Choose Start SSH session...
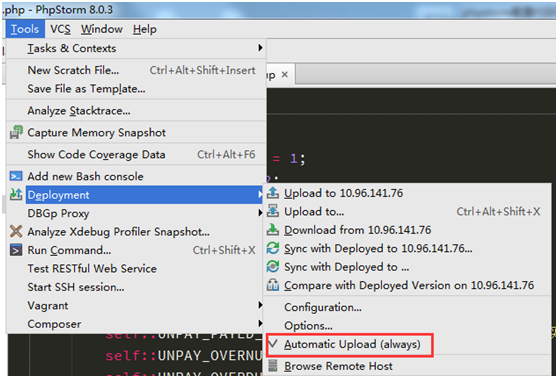This screenshot has height=378, width=558. 136,287
